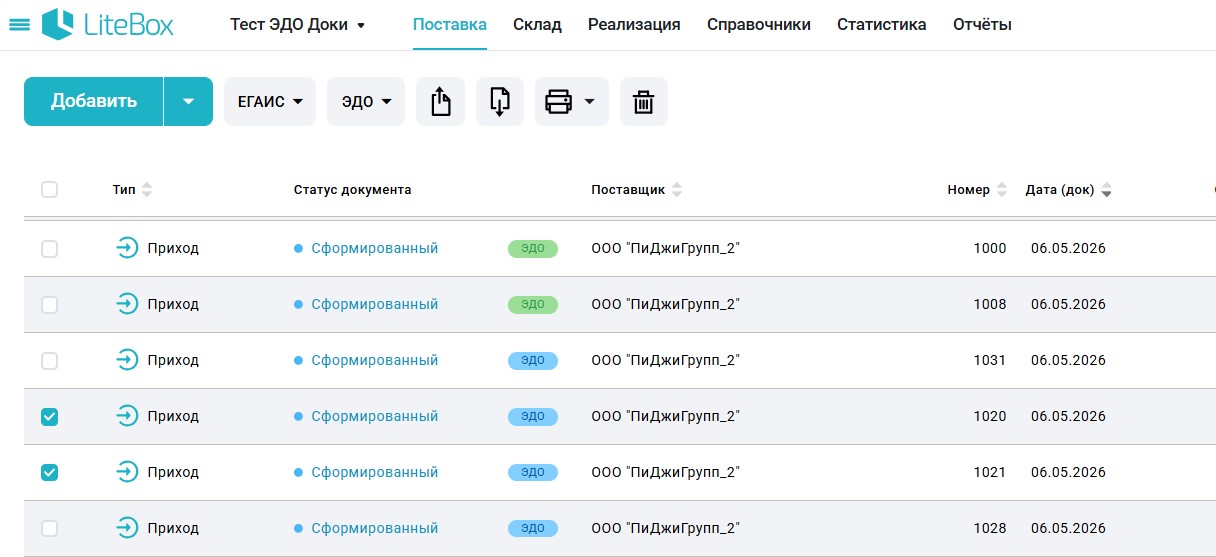Click the Приход arrow icon in row 1020
The image size is (1216, 557).
[x=127, y=416]
